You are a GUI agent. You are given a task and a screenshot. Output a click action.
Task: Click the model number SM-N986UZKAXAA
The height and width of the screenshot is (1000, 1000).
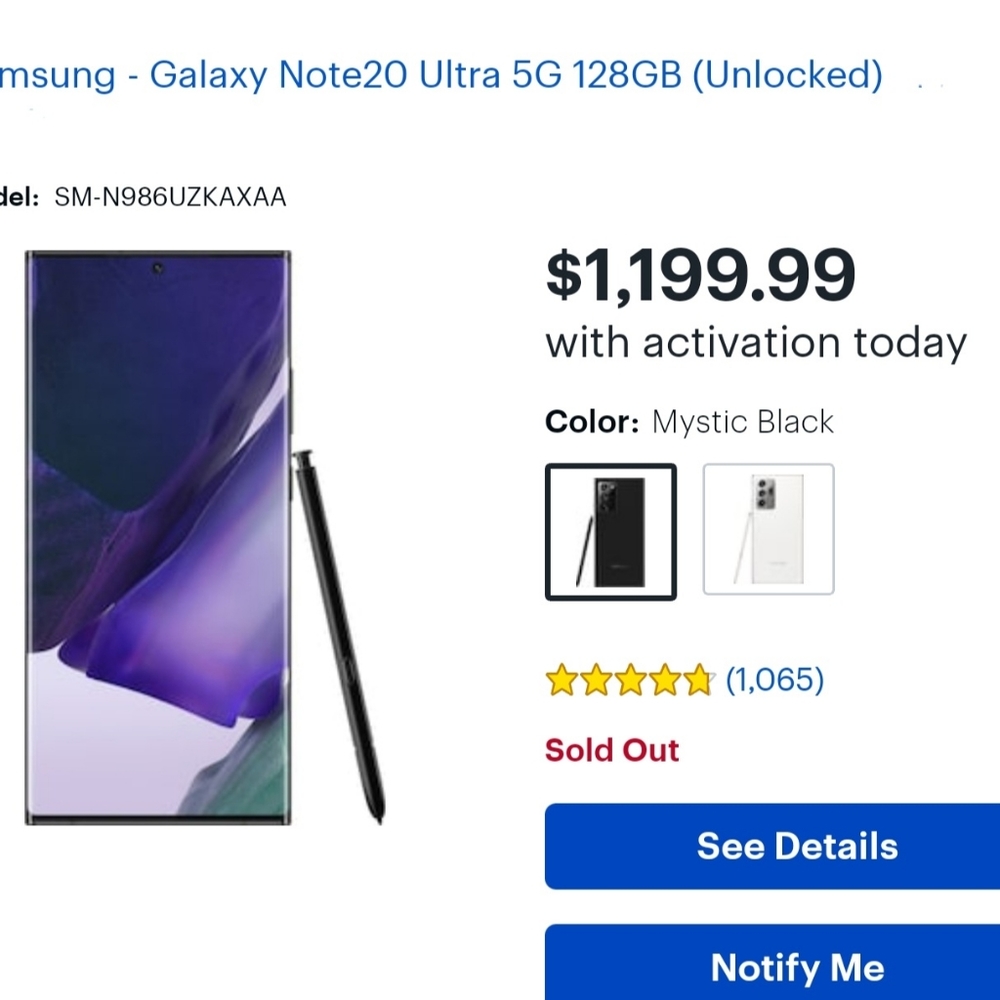[170, 197]
